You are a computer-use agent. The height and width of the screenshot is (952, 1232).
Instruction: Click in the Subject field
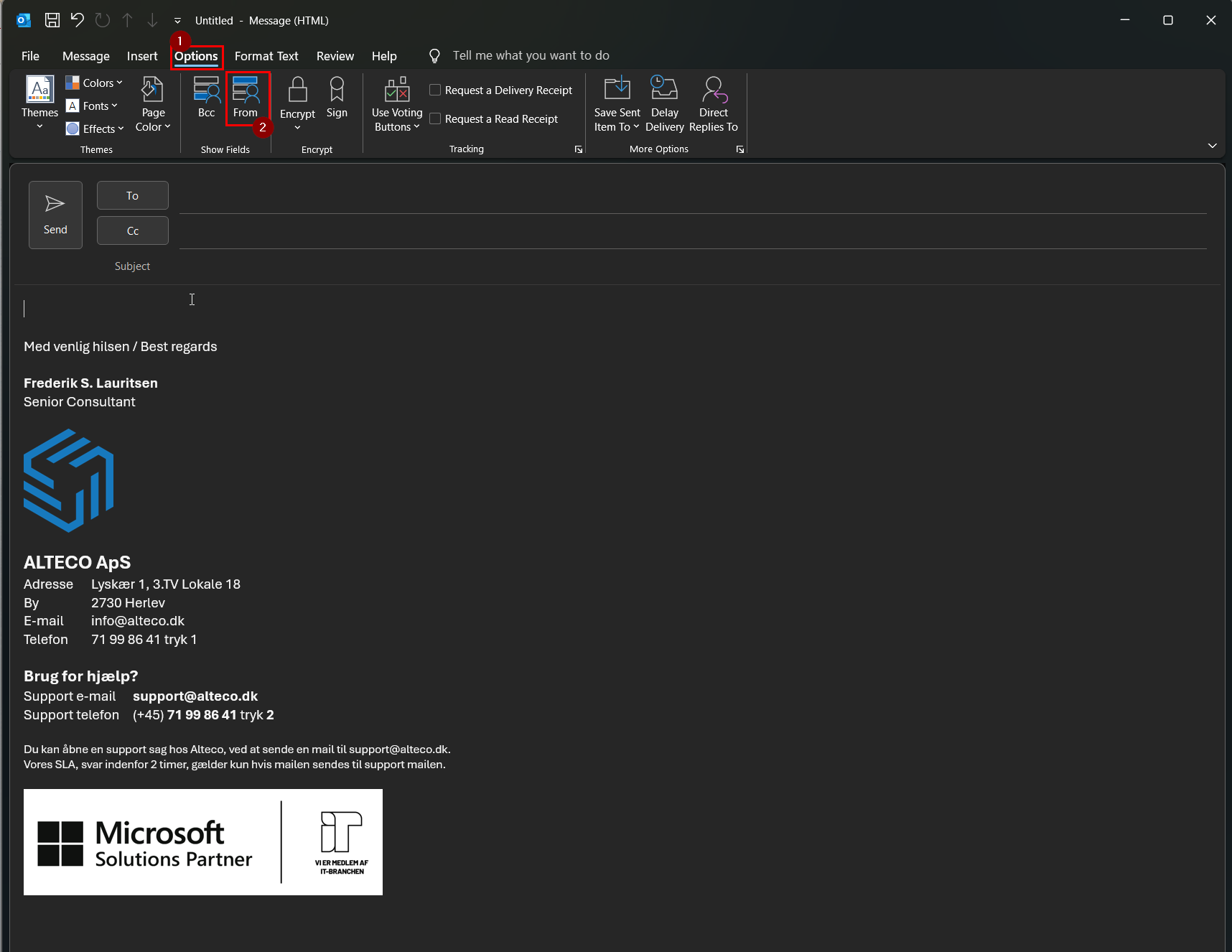coord(693,266)
